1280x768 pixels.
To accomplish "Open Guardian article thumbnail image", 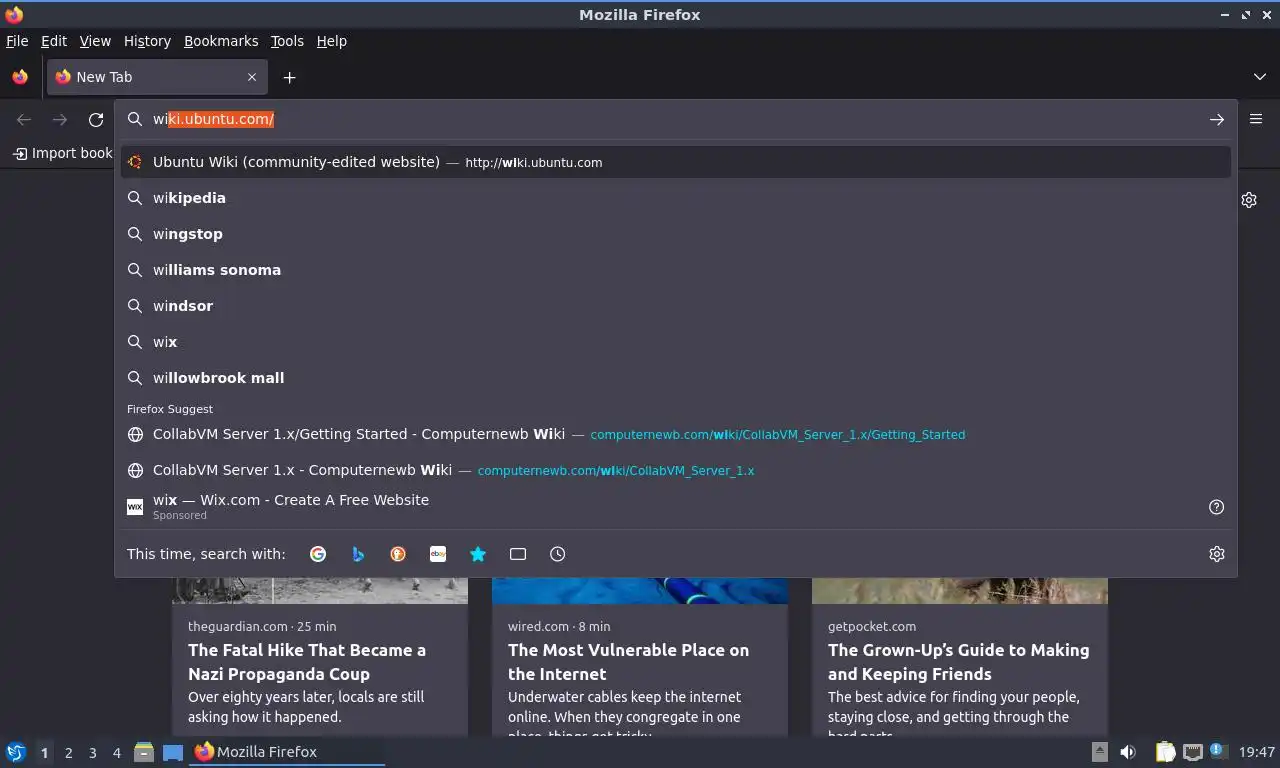I will pyautogui.click(x=320, y=591).
